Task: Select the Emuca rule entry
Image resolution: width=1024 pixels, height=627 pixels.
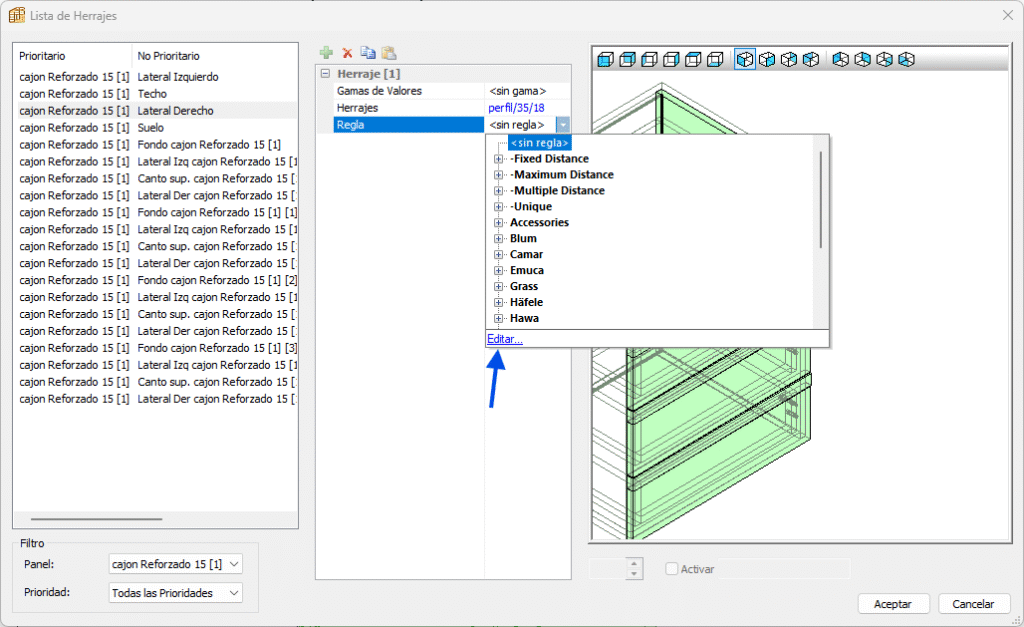Action: 526,270
